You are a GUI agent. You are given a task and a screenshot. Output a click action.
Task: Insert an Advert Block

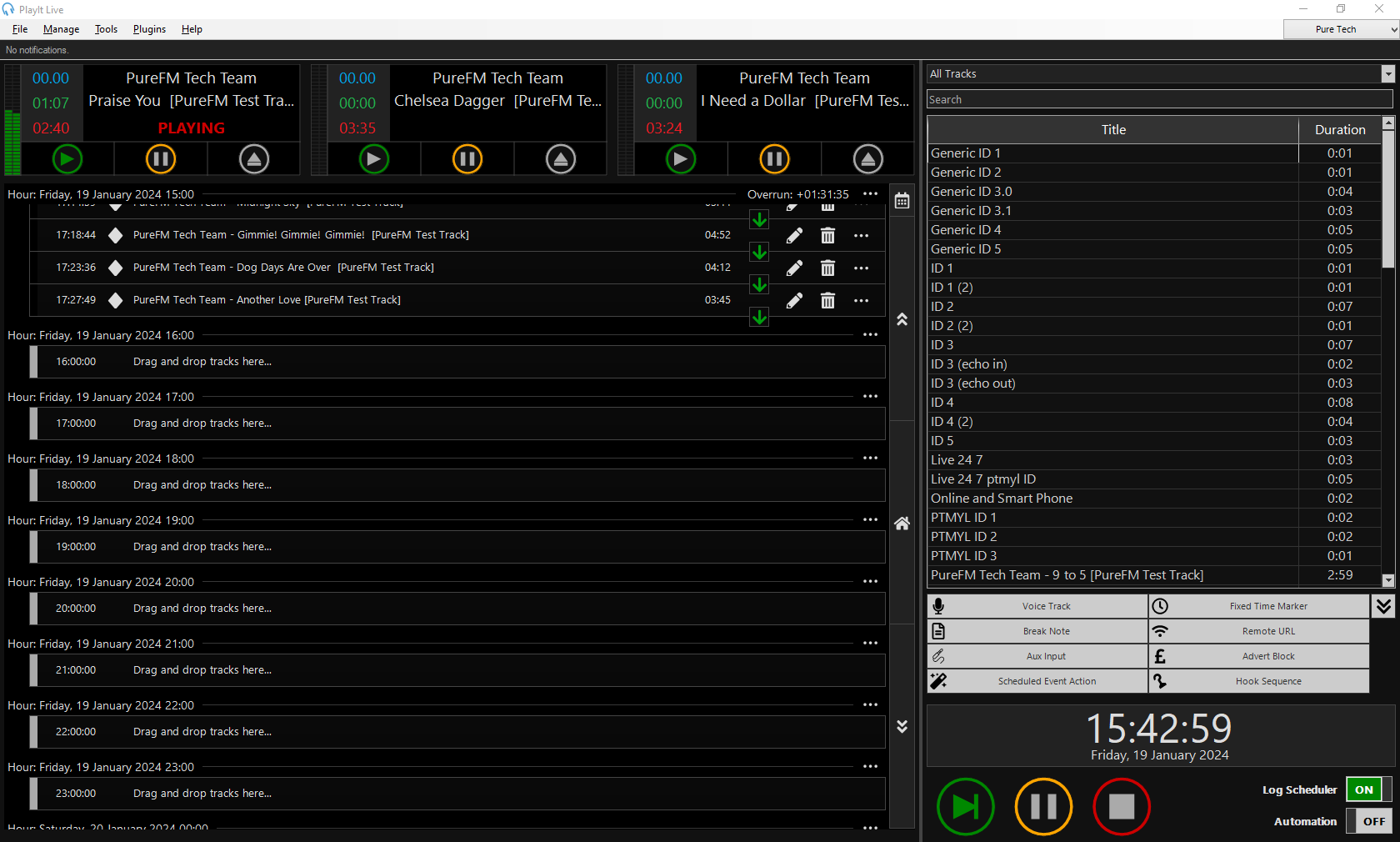click(1259, 656)
